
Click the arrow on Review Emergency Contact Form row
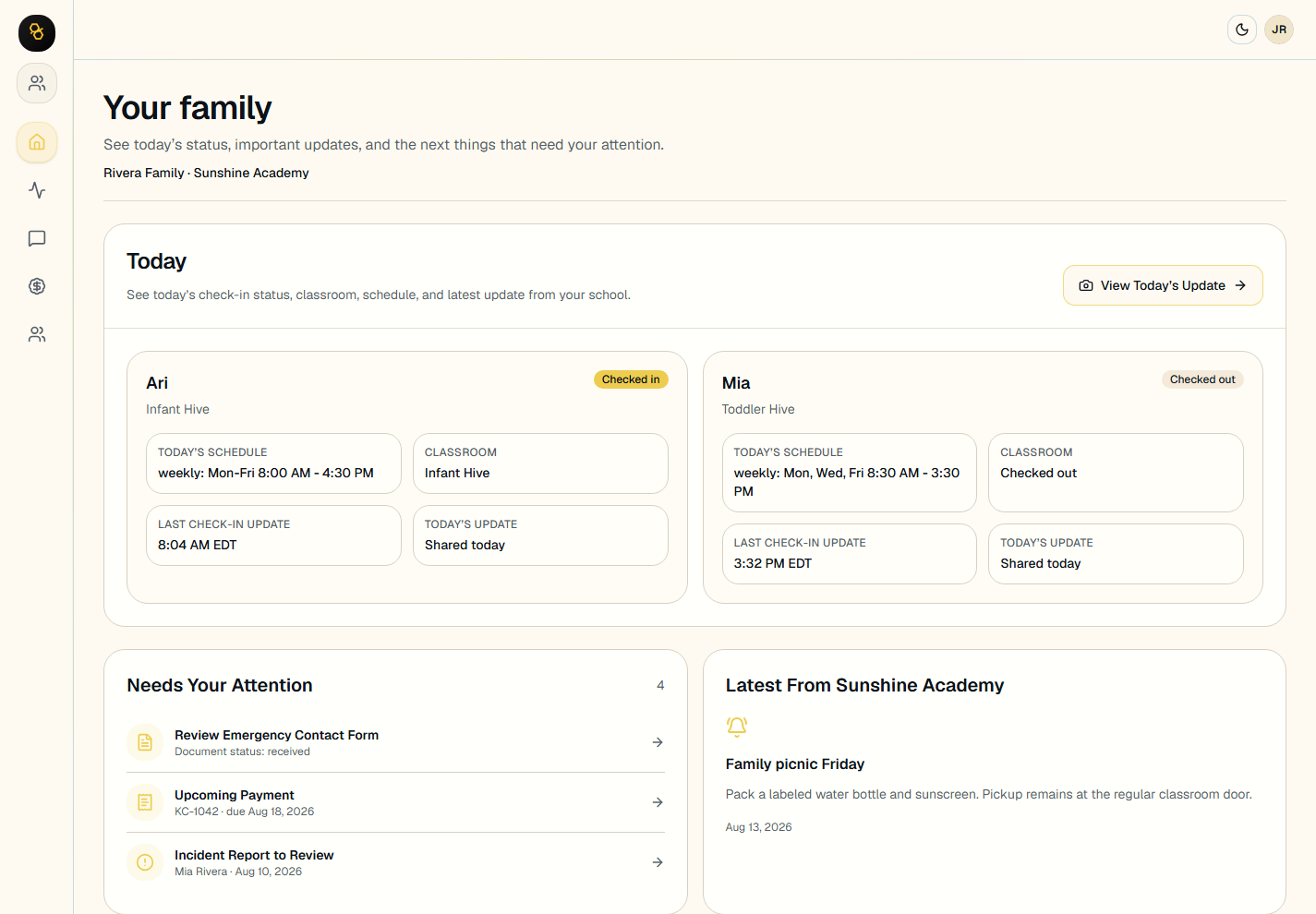pos(658,742)
